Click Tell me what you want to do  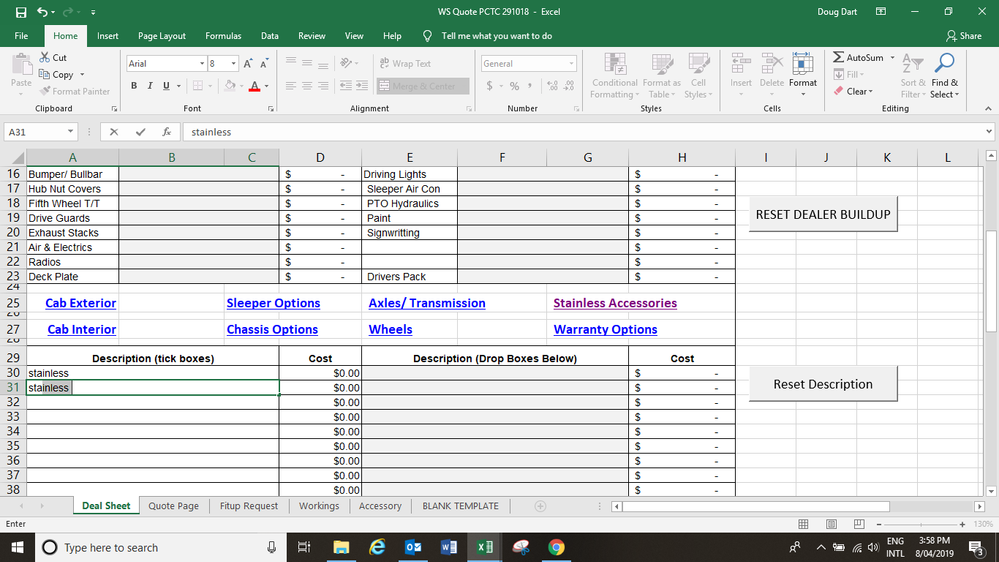coord(496,36)
